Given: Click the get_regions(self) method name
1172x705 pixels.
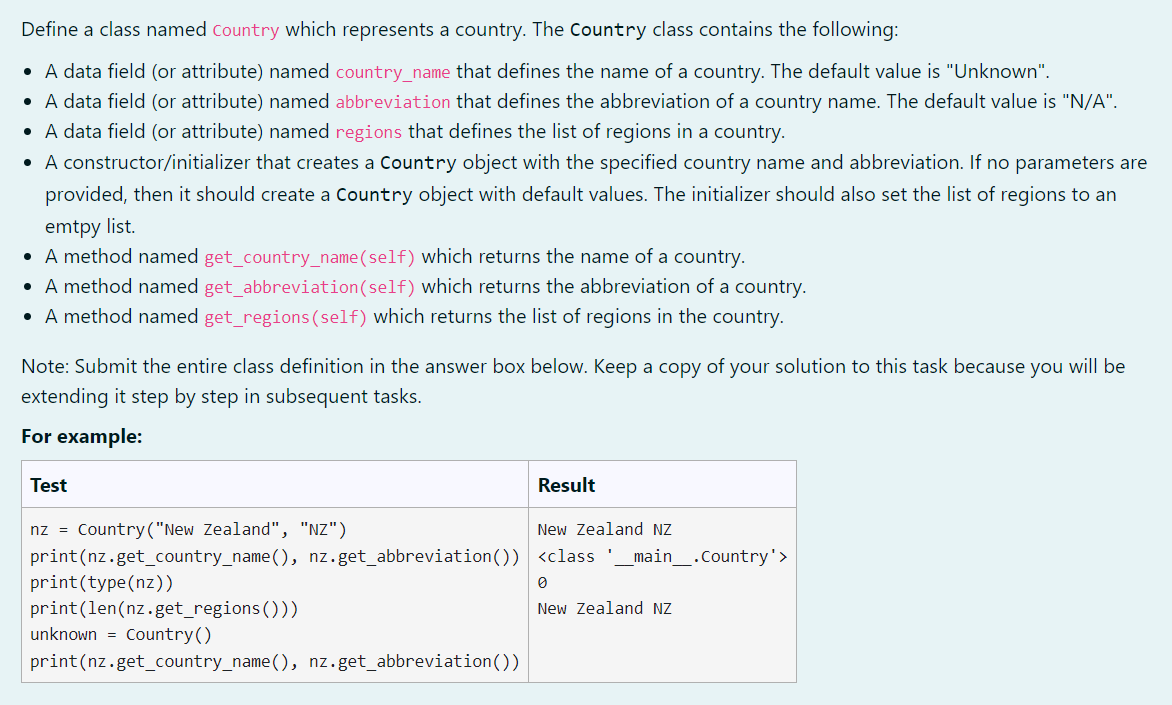Looking at the screenshot, I should pyautogui.click(x=285, y=316).
